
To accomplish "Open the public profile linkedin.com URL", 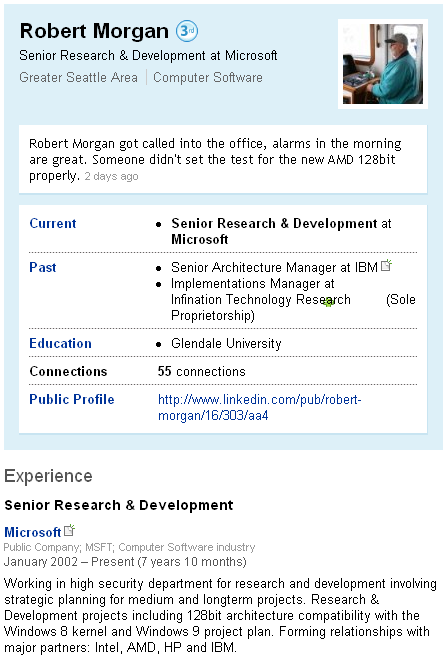I will point(259,407).
